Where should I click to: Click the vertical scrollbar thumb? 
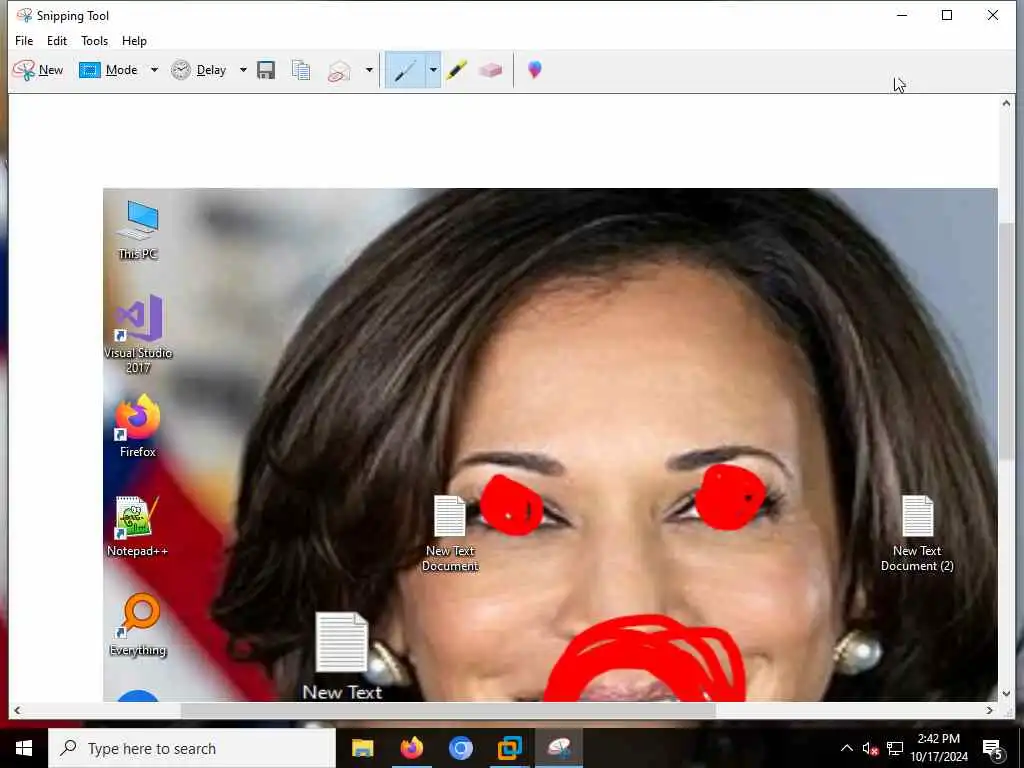1006,340
